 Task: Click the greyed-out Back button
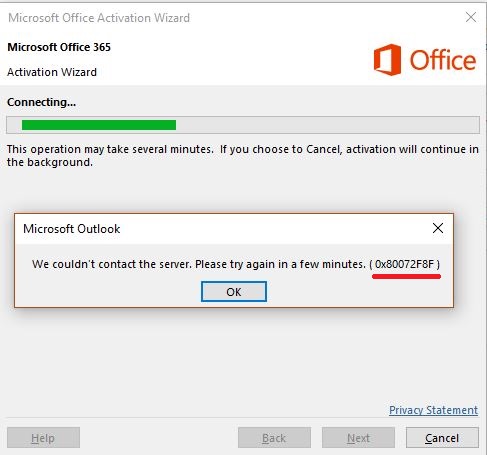tap(274, 438)
